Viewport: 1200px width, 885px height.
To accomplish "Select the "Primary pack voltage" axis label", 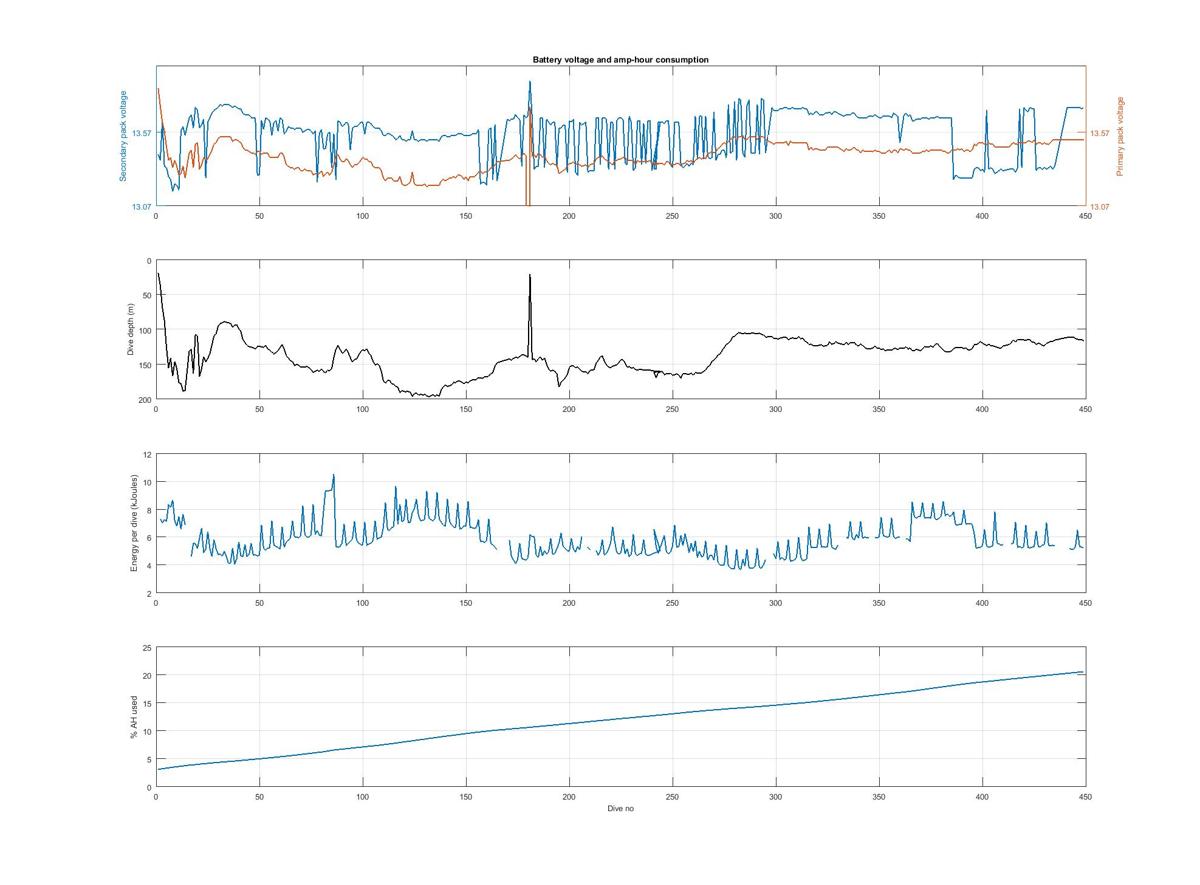I will click(x=1120, y=136).
